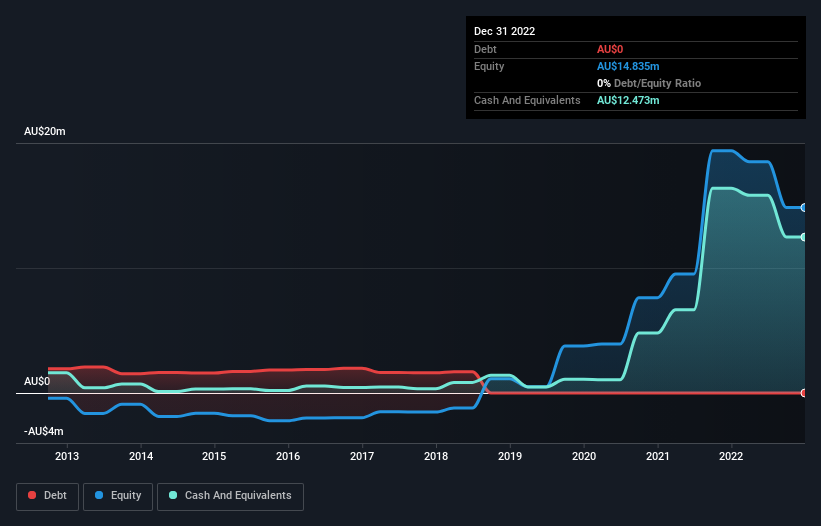The width and height of the screenshot is (821, 526).
Task: Click the teal Cash endpoint marker
Action: (x=804, y=237)
